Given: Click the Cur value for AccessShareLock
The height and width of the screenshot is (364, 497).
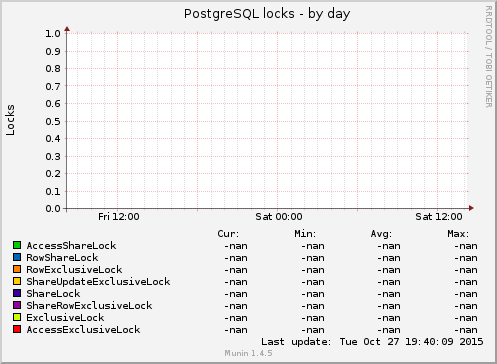Looking at the screenshot, I should coord(236,246).
